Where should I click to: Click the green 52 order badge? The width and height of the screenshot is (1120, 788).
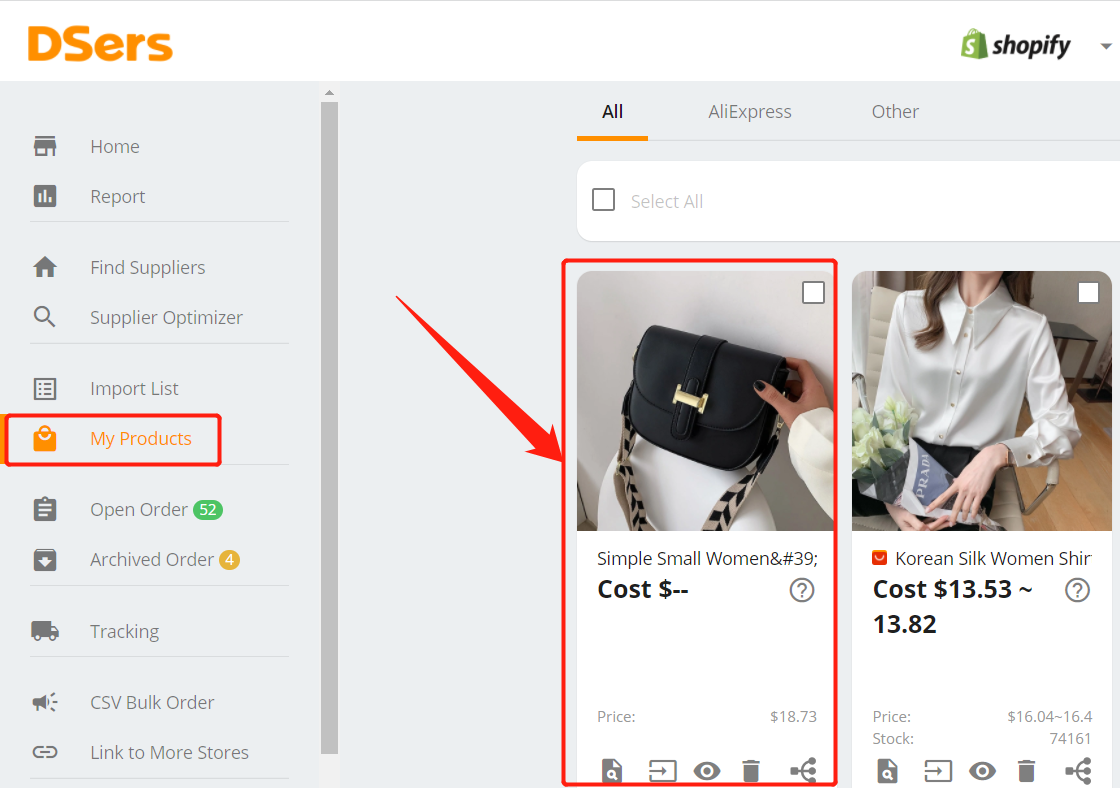point(208,509)
